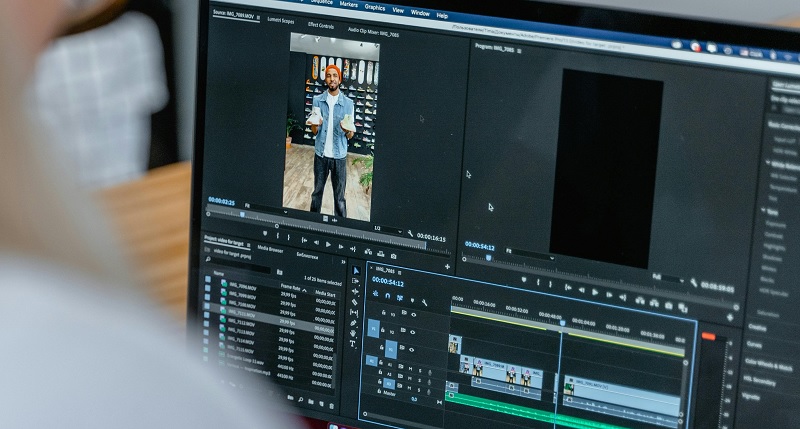Open Comparison View in the Program monitor
The width and height of the screenshot is (800, 429).
pos(683,308)
